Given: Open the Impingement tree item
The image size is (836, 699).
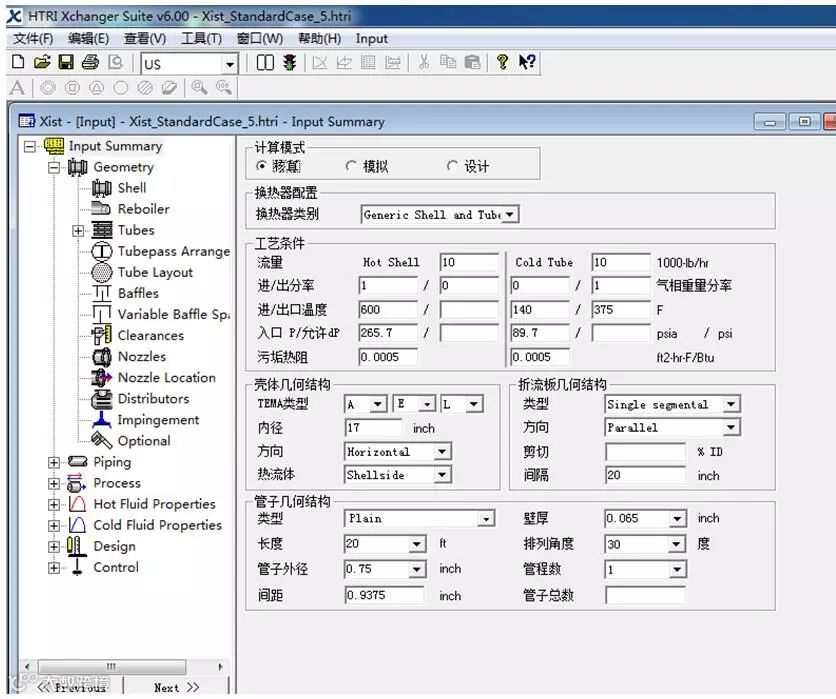Looking at the screenshot, I should pyautogui.click(x=158, y=420).
